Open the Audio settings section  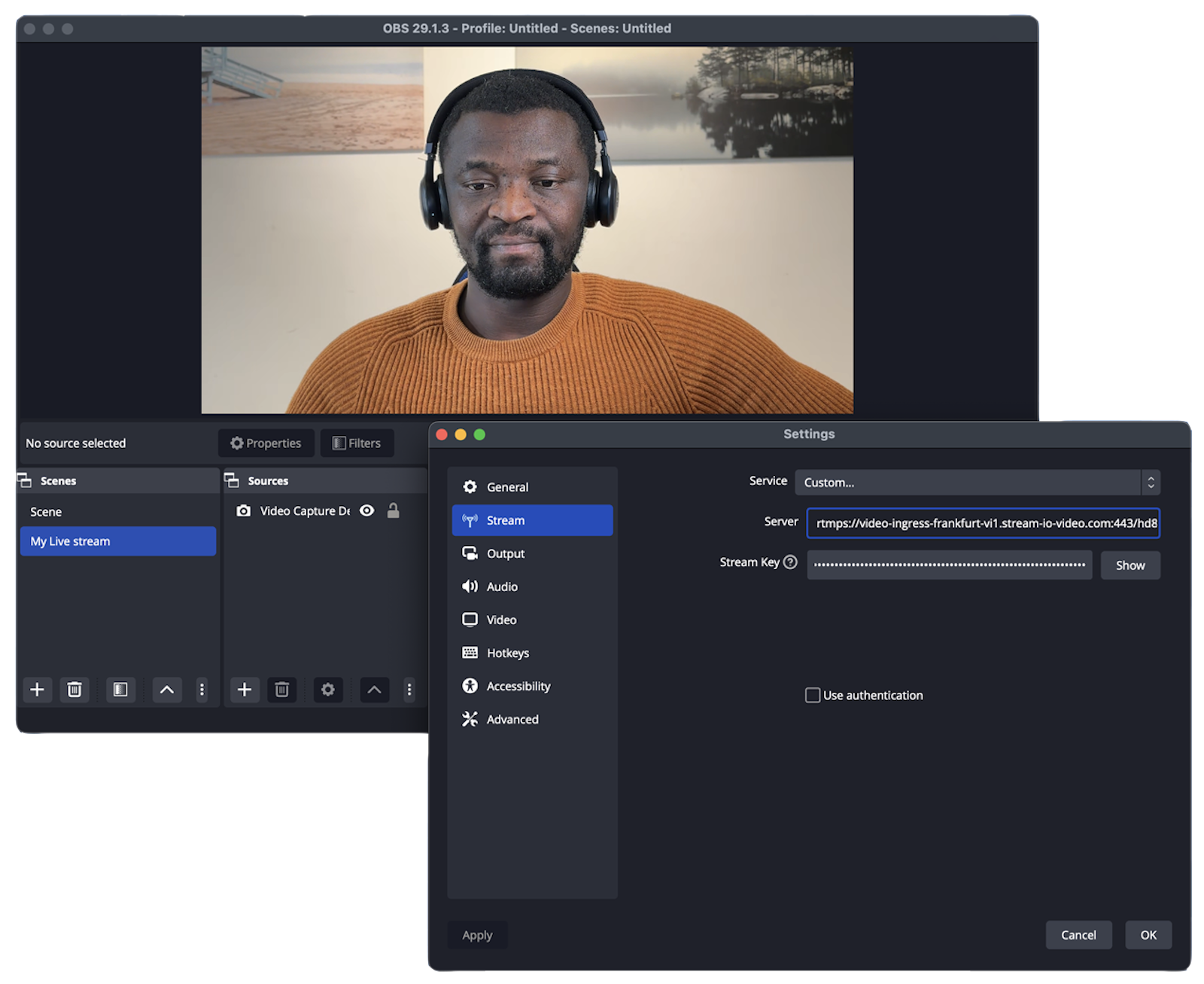(502, 586)
